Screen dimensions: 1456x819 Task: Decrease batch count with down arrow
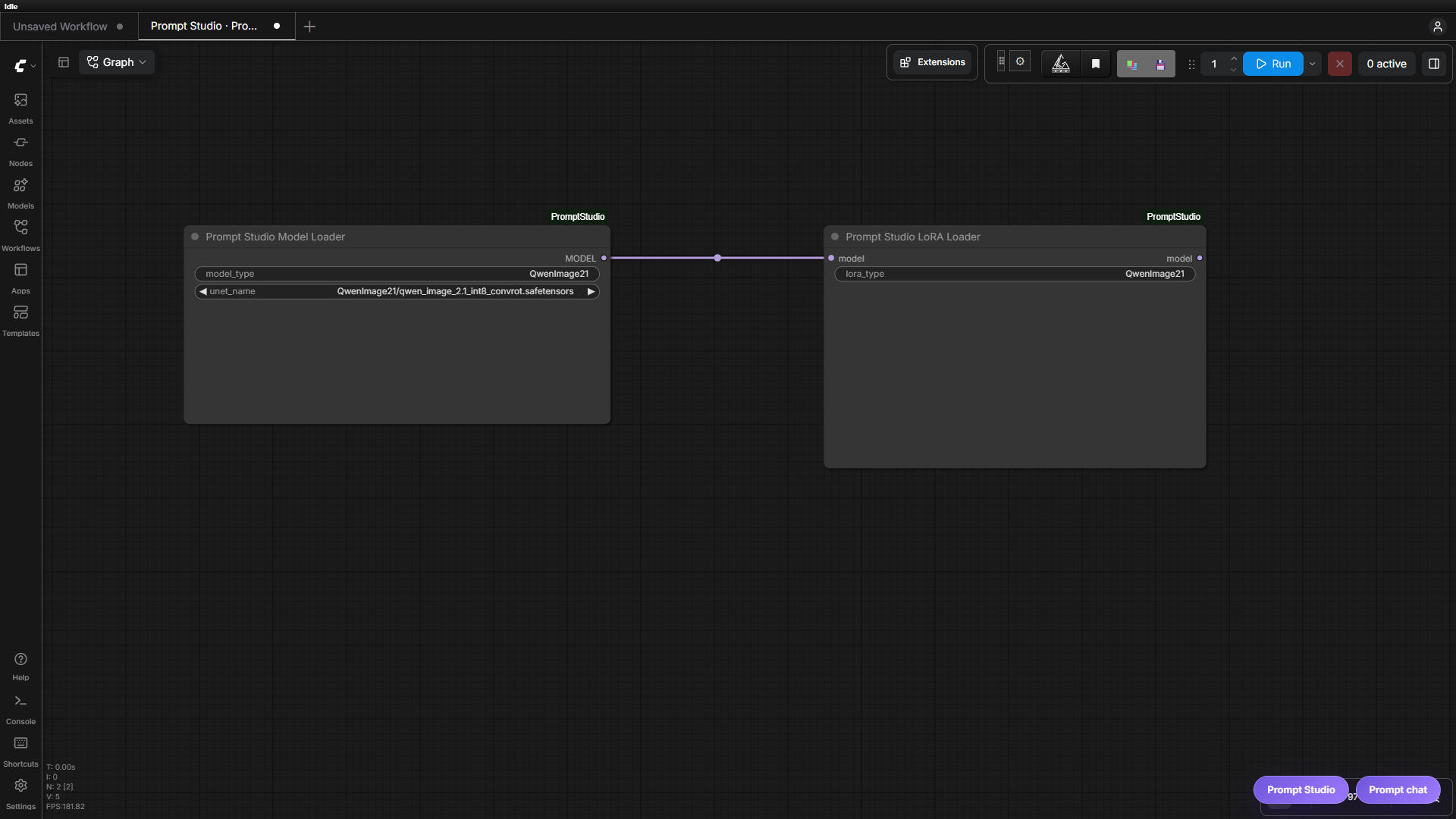tap(1234, 70)
